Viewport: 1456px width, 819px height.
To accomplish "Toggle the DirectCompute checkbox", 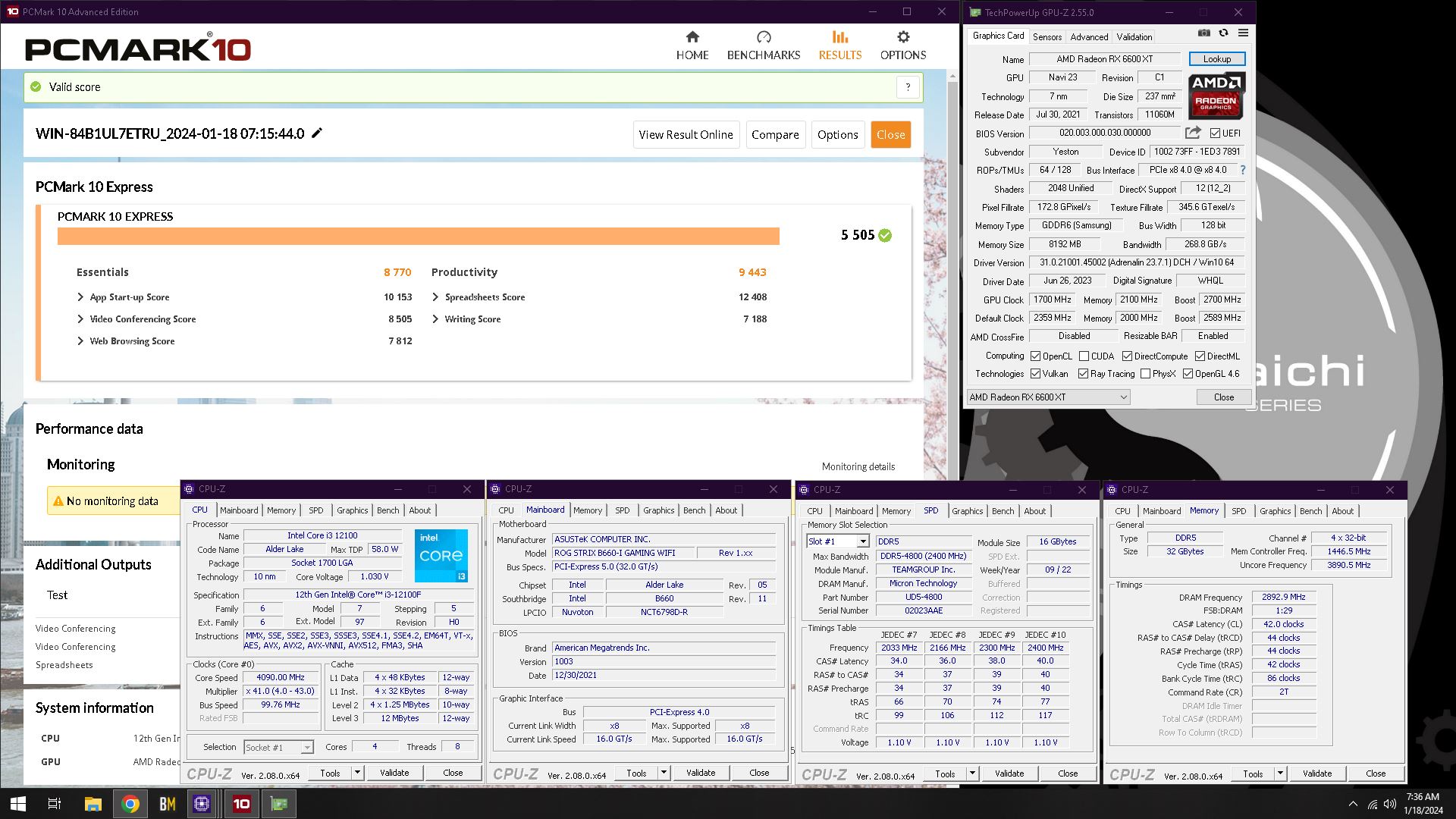I will click(x=1127, y=356).
